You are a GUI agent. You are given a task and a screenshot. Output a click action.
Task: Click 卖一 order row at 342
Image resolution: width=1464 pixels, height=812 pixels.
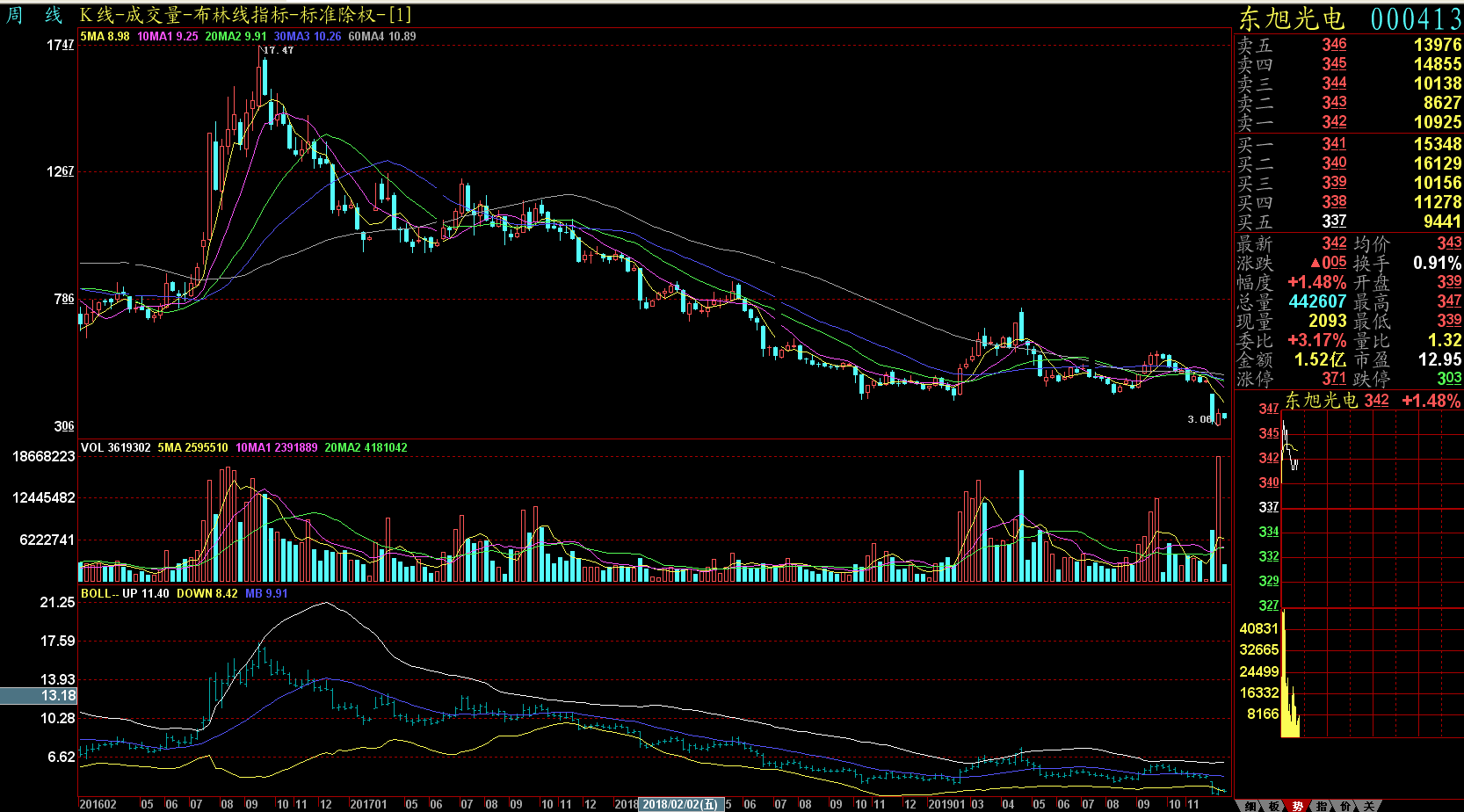pos(1349,122)
